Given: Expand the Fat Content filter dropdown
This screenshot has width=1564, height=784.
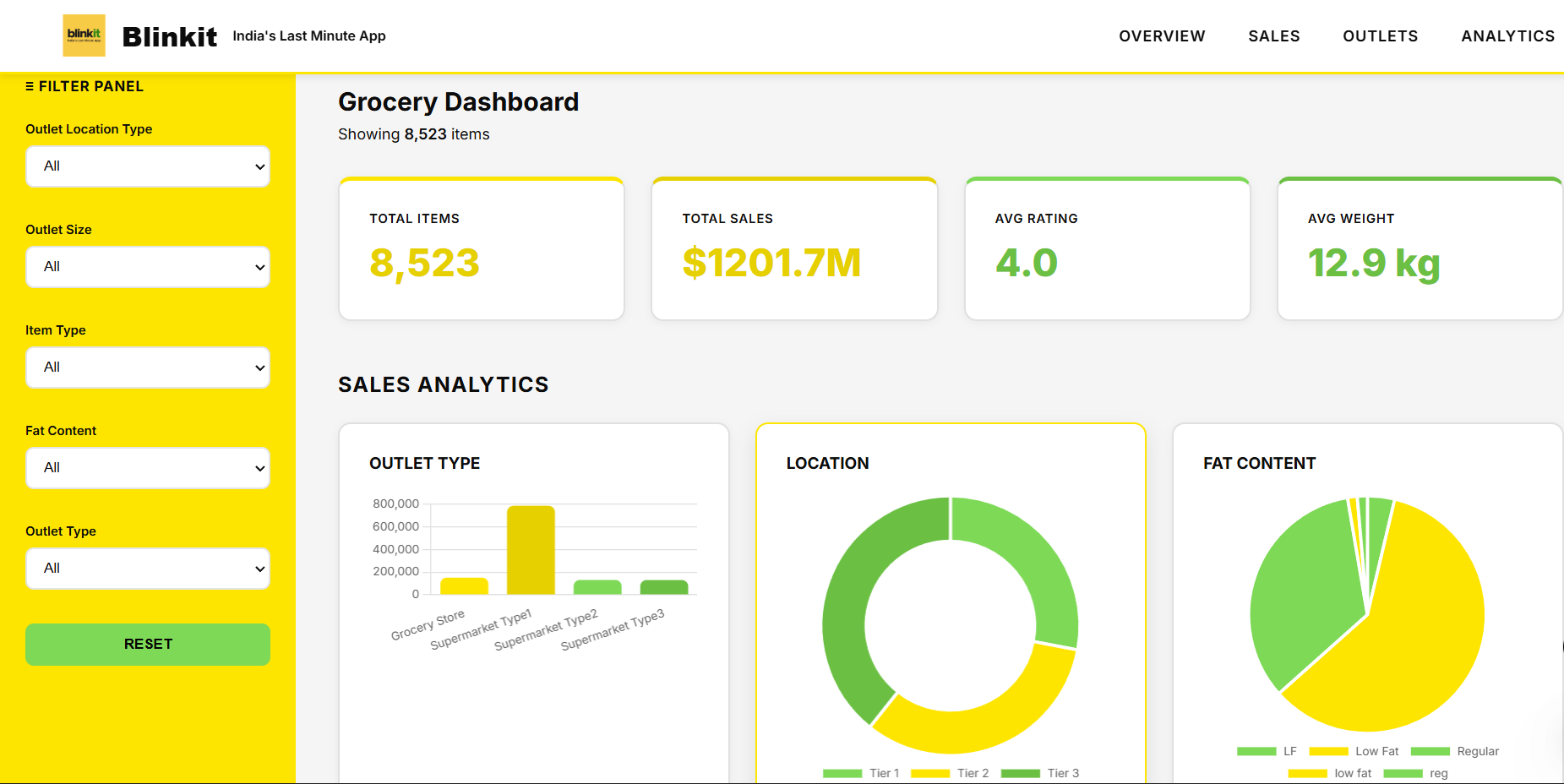Looking at the screenshot, I should coord(148,468).
